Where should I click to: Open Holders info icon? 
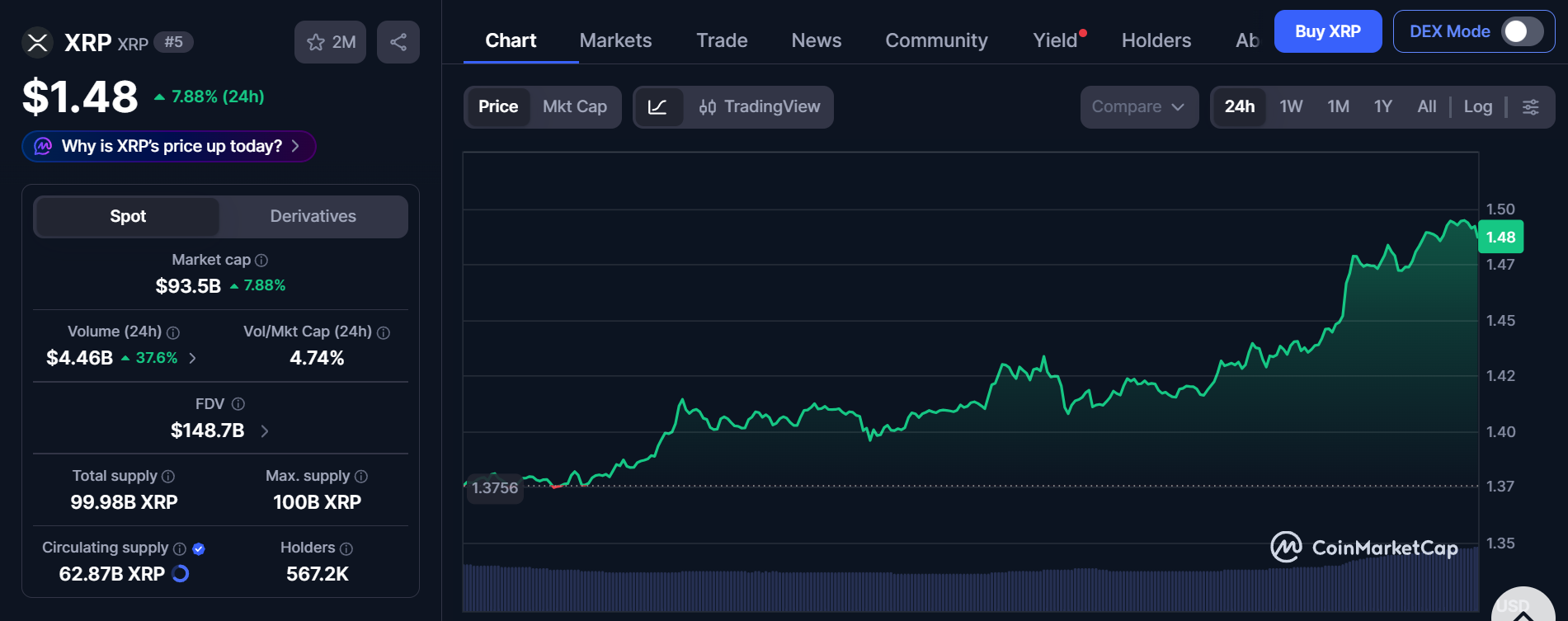[346, 548]
